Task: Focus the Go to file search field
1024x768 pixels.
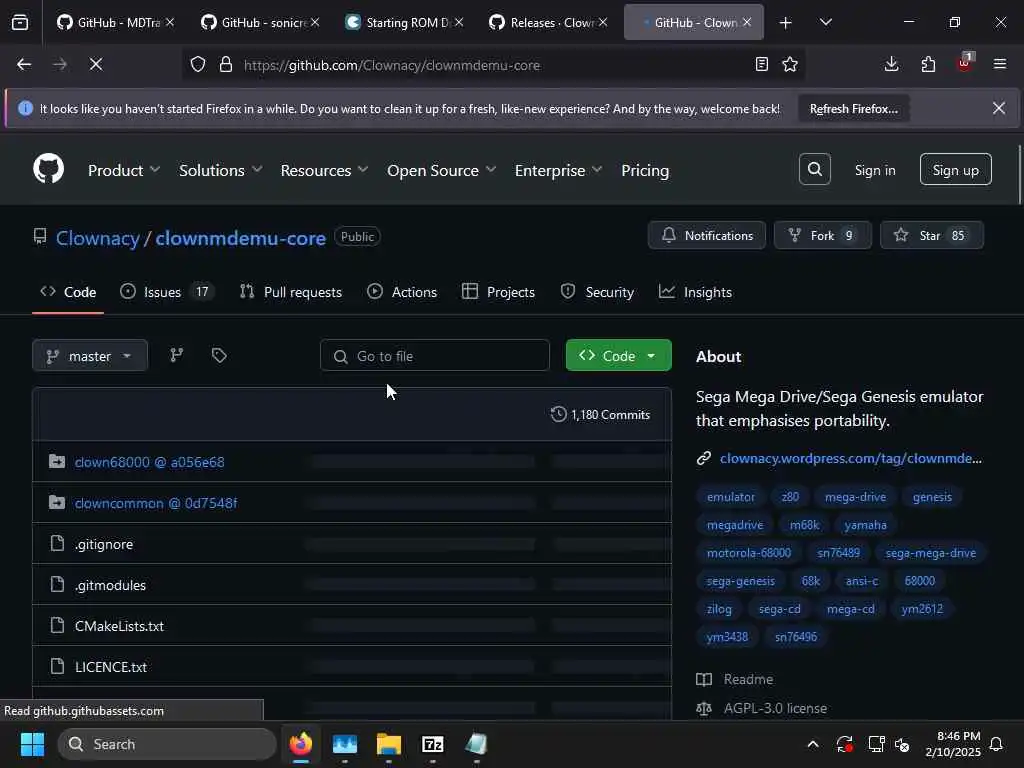Action: point(435,355)
